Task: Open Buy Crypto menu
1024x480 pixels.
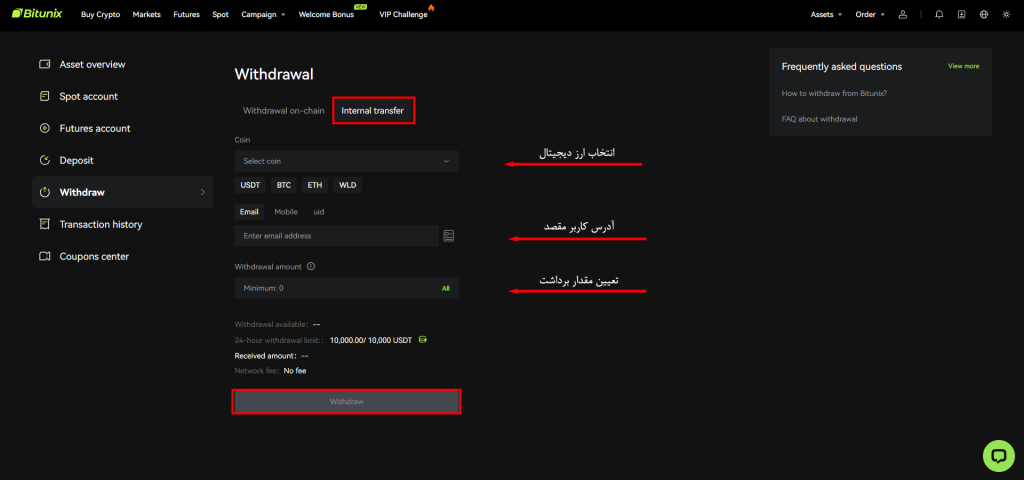Action: point(101,14)
